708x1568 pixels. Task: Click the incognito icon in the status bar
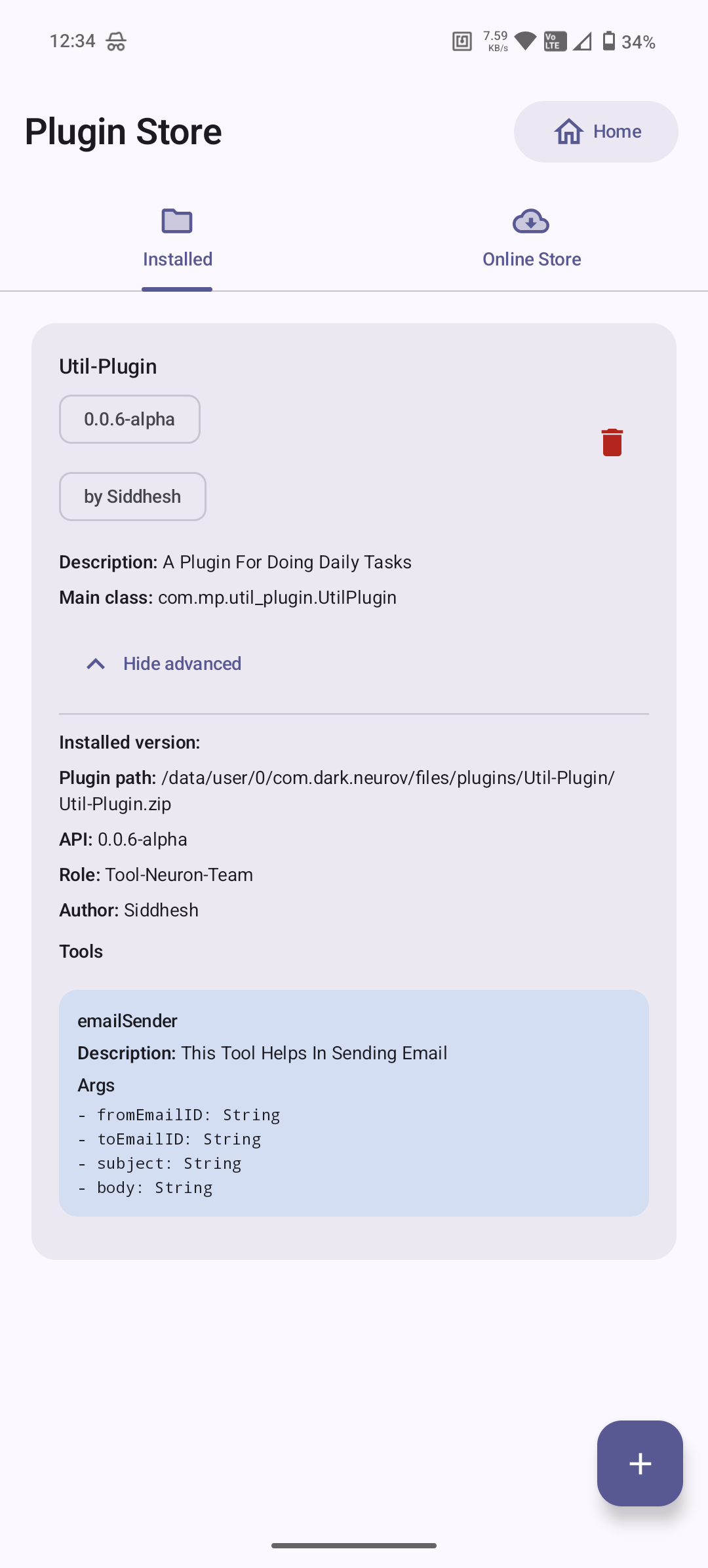coord(113,41)
